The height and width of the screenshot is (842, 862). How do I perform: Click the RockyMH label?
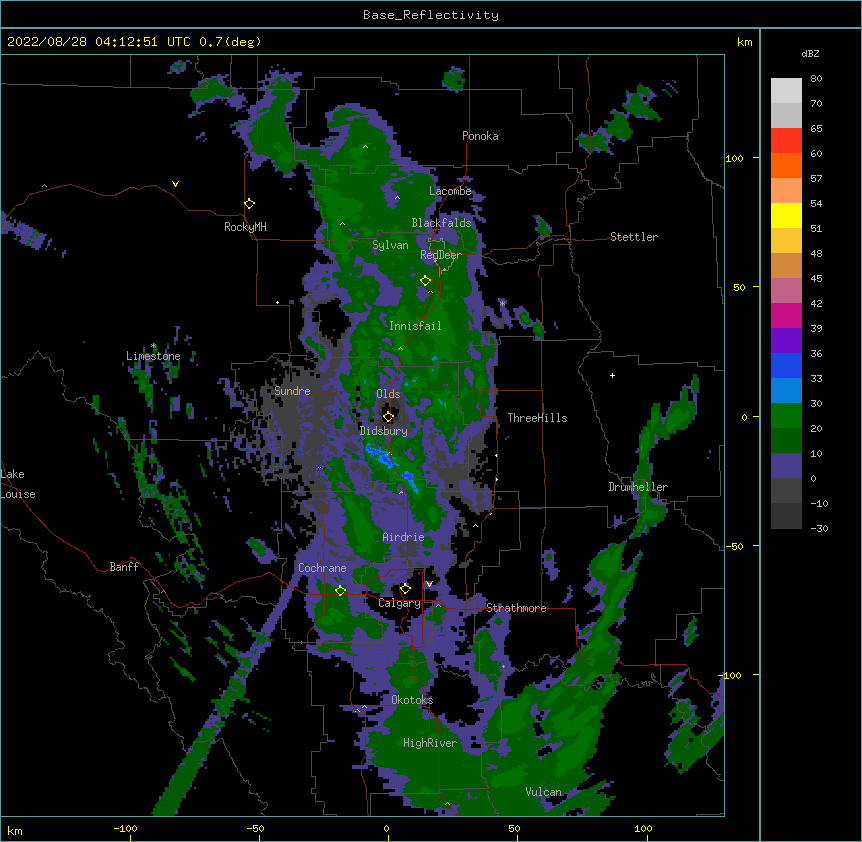click(x=245, y=227)
